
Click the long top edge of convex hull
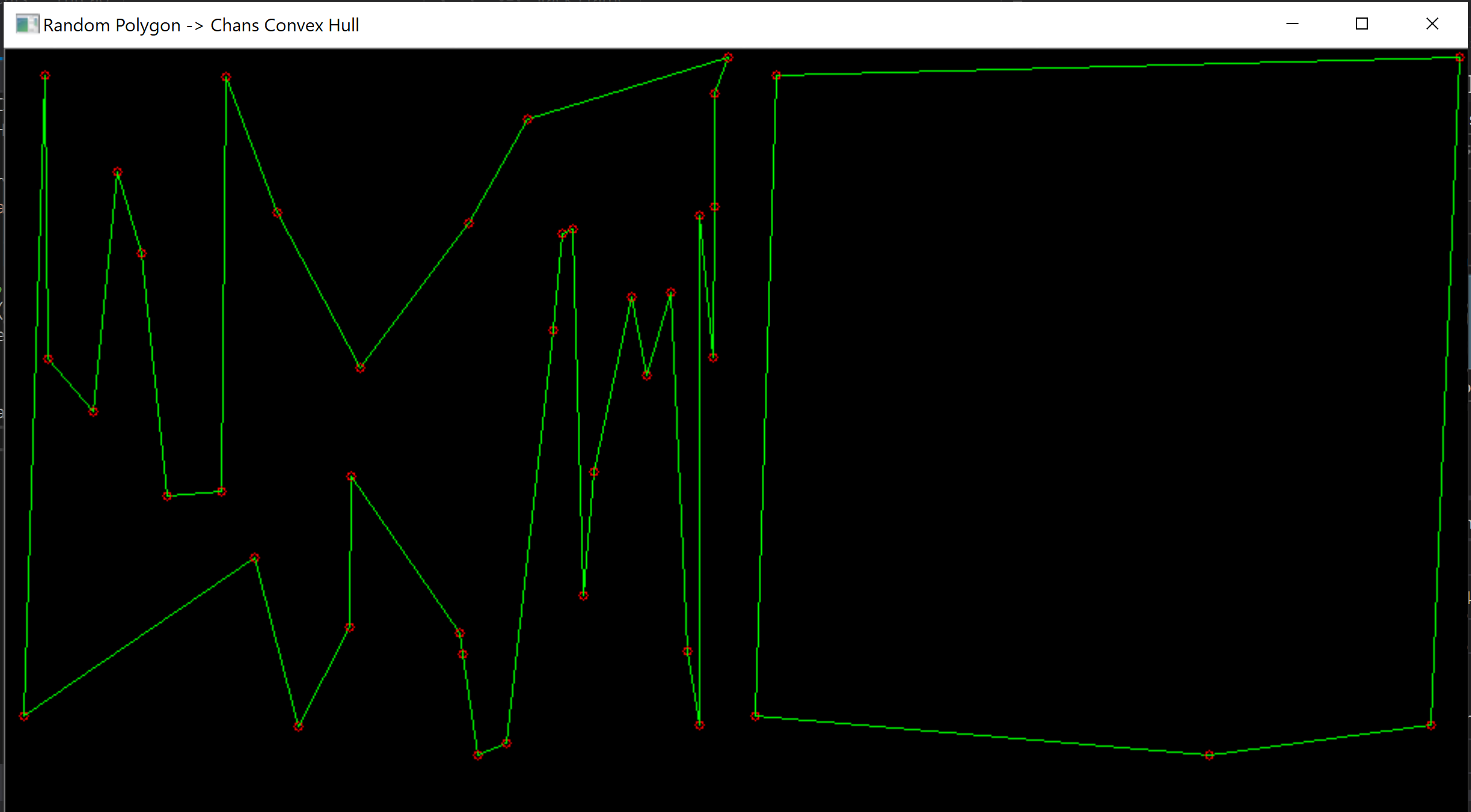(1116, 66)
